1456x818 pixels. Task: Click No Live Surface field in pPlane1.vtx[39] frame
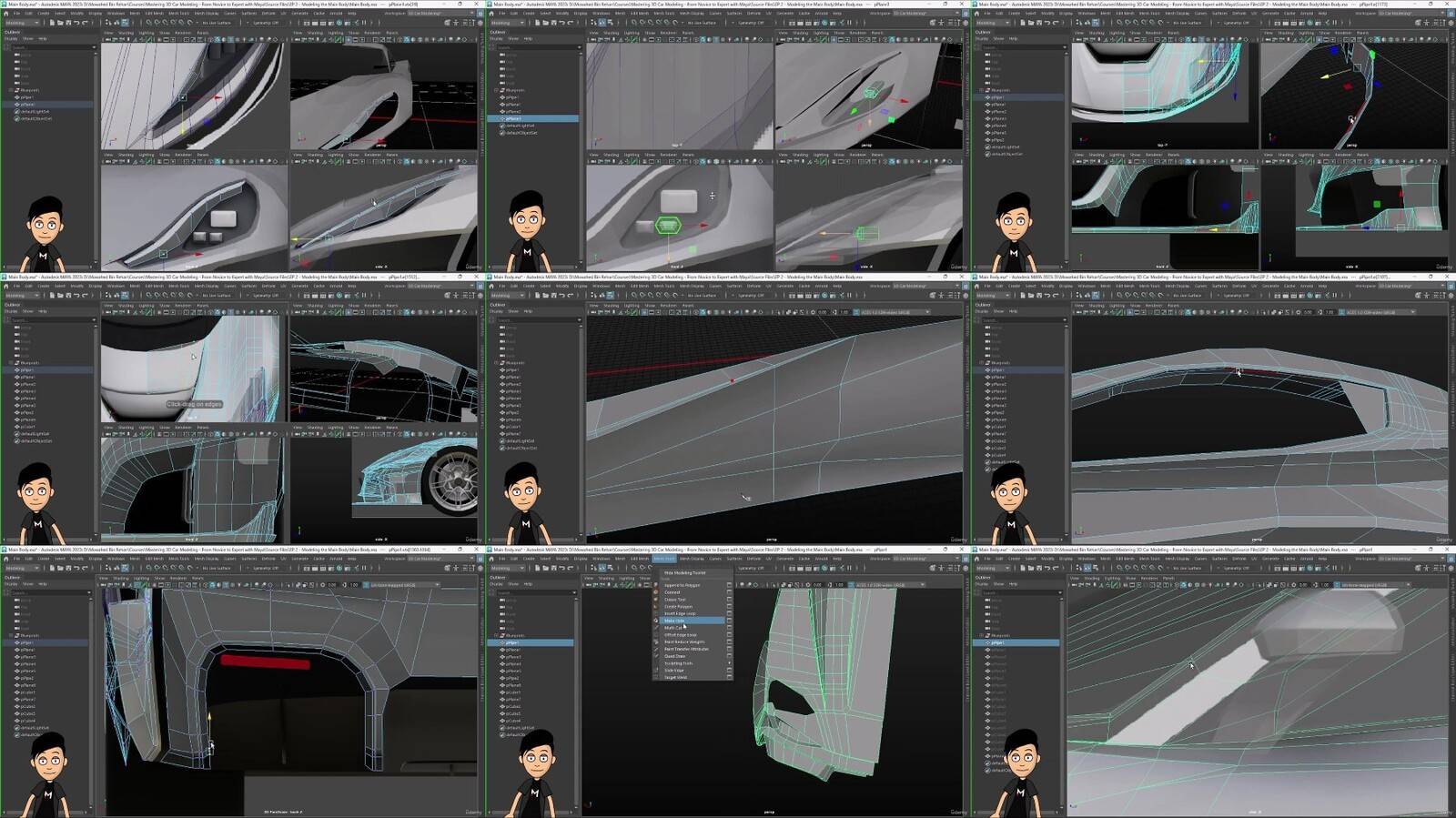[x=217, y=23]
